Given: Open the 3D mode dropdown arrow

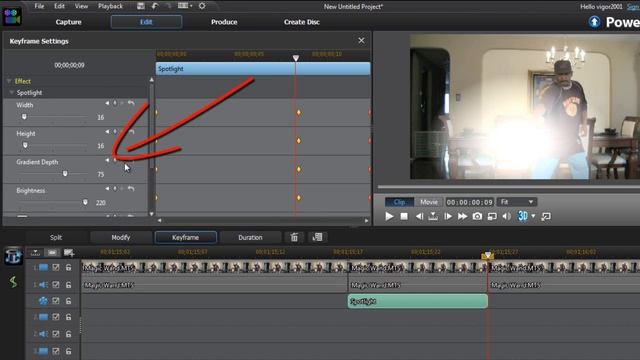Looking at the screenshot, I should (x=533, y=216).
